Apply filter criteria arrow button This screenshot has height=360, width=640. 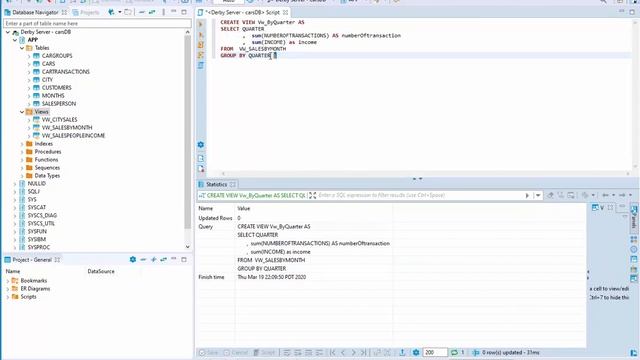coord(527,196)
